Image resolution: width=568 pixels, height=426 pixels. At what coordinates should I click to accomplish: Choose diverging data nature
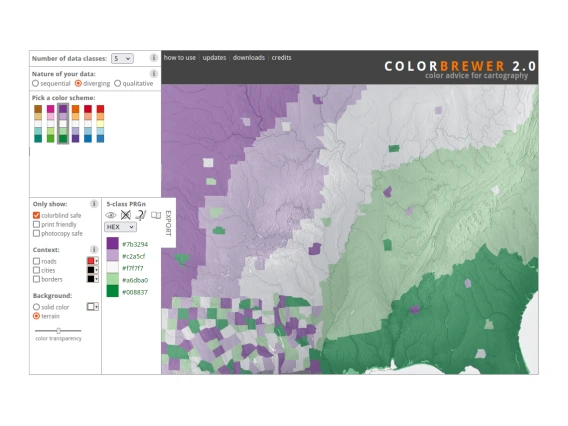click(78, 83)
